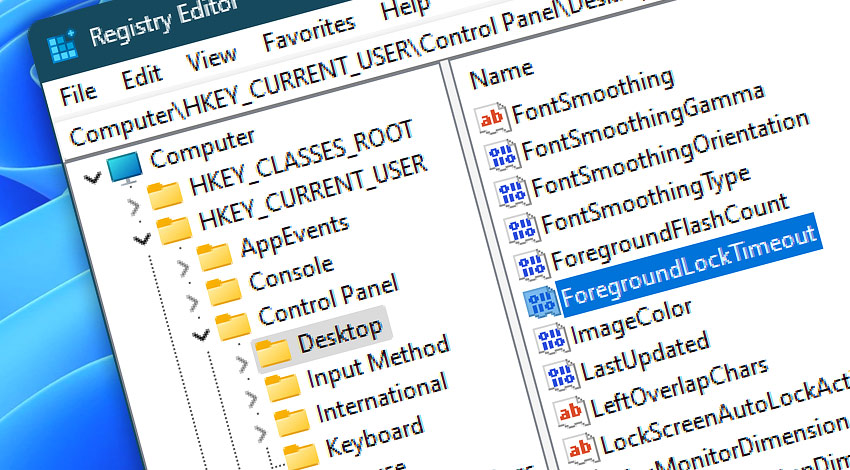Image resolution: width=850 pixels, height=470 pixels.
Task: Select the International key label
Action: (x=382, y=397)
